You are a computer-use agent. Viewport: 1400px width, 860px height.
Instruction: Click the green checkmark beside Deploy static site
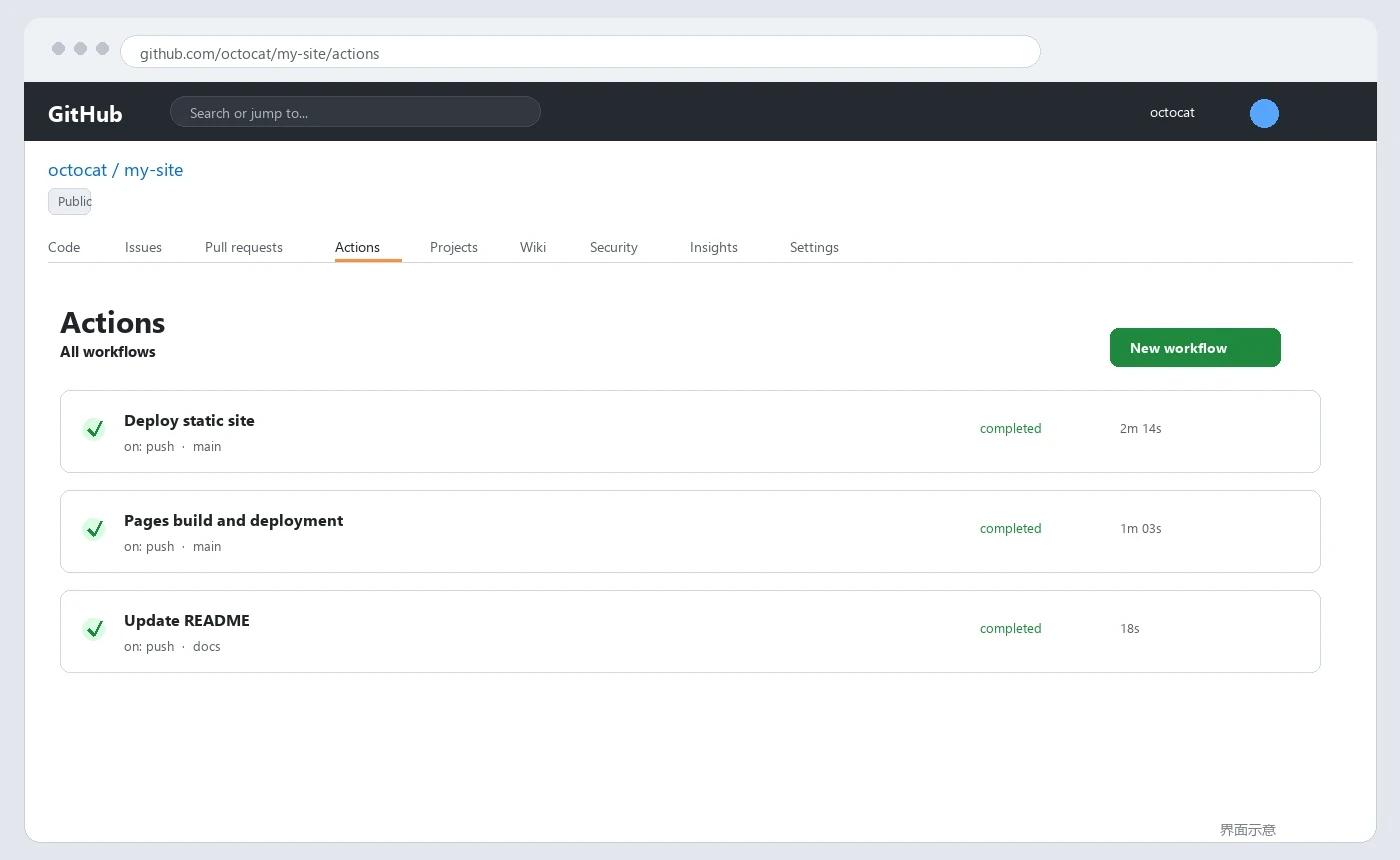point(94,429)
